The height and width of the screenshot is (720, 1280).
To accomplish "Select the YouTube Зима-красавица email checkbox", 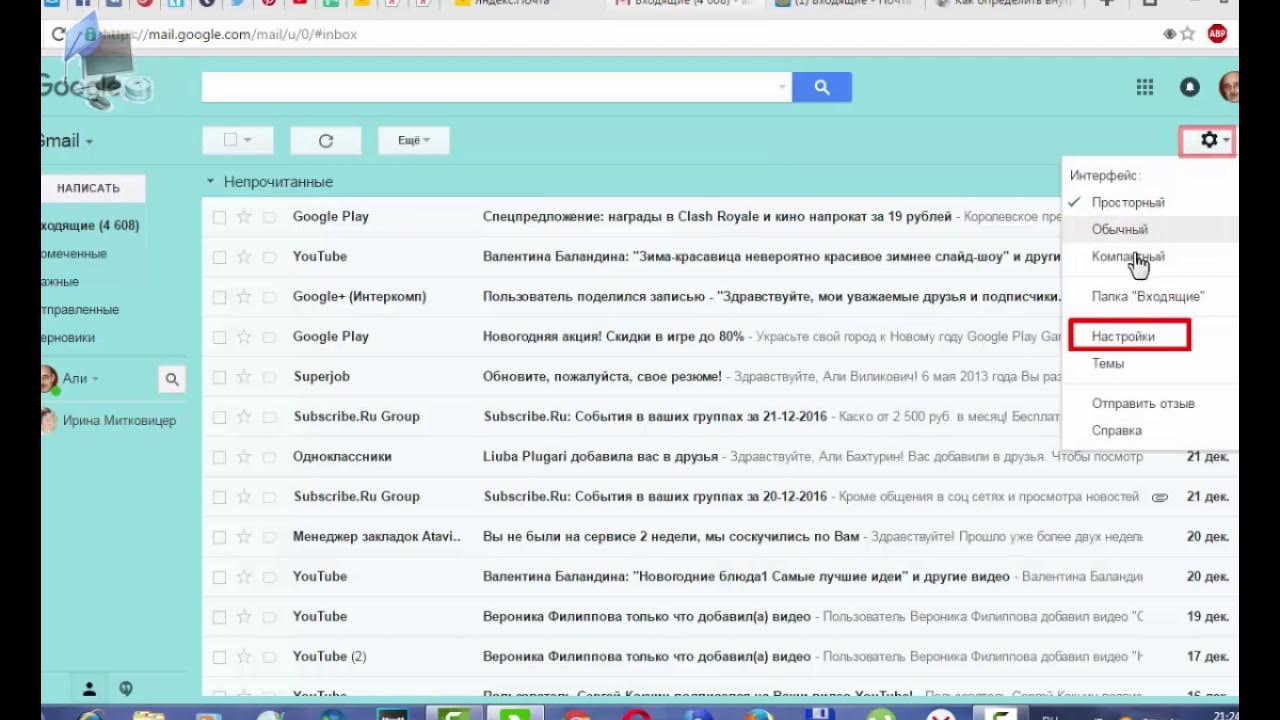I will 219,257.
